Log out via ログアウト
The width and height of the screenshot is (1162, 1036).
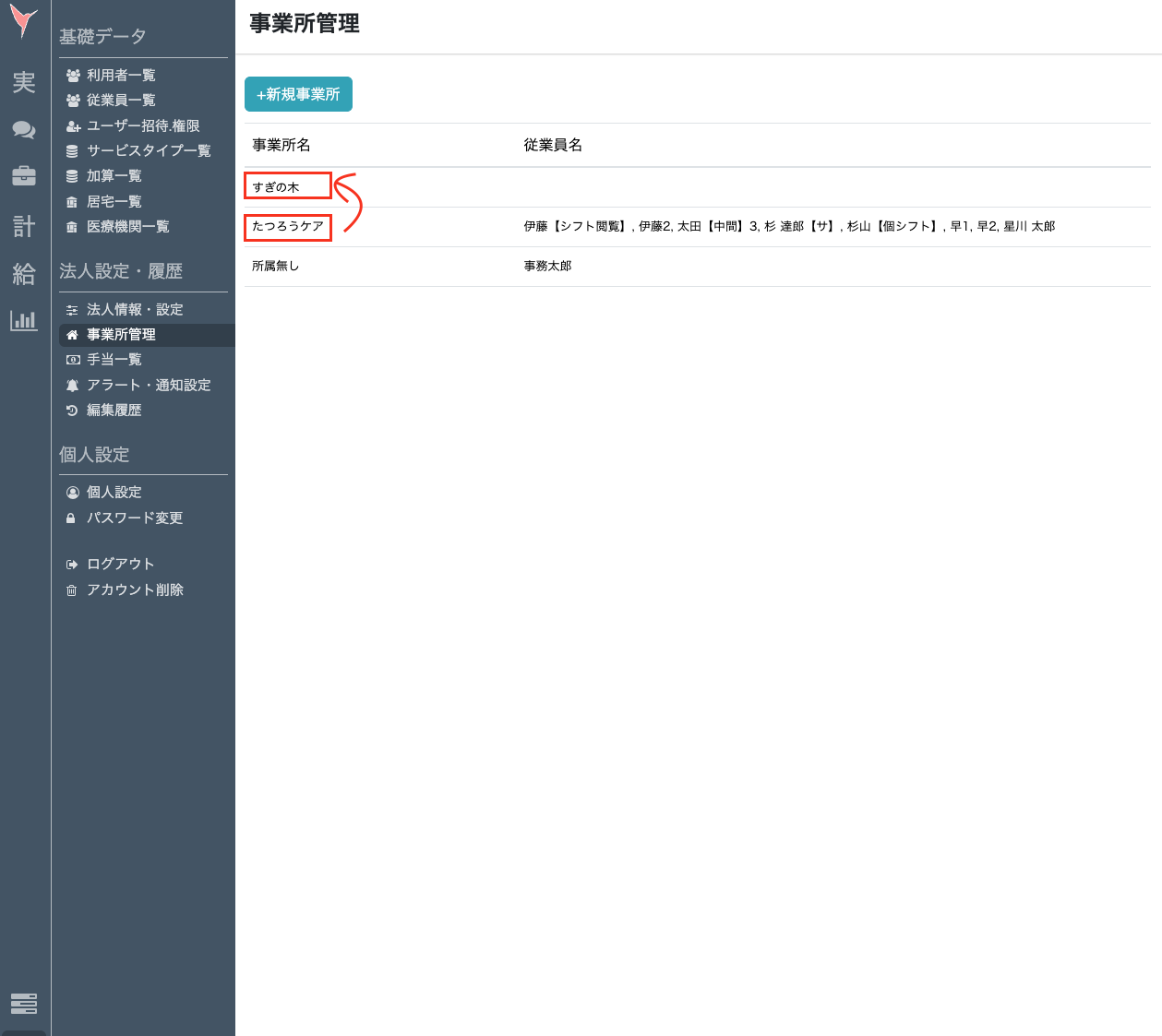120,565
